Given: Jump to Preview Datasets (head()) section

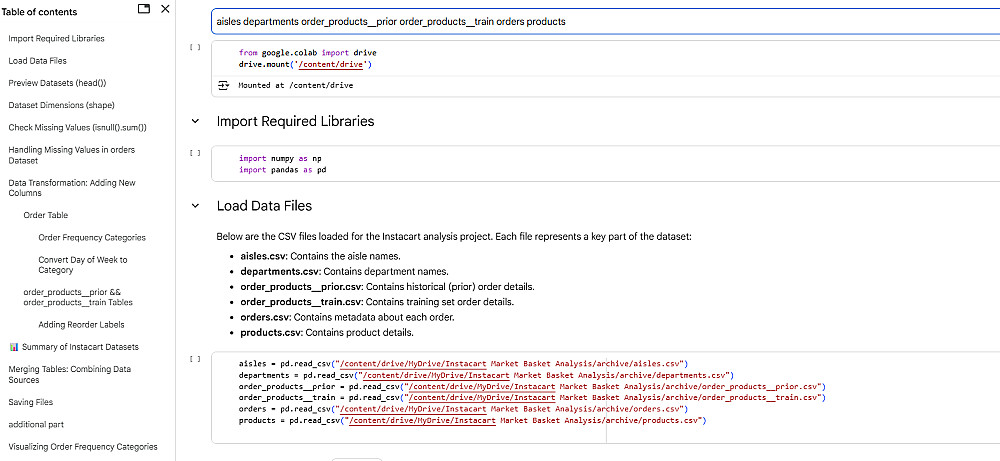Looking at the screenshot, I should point(57,83).
